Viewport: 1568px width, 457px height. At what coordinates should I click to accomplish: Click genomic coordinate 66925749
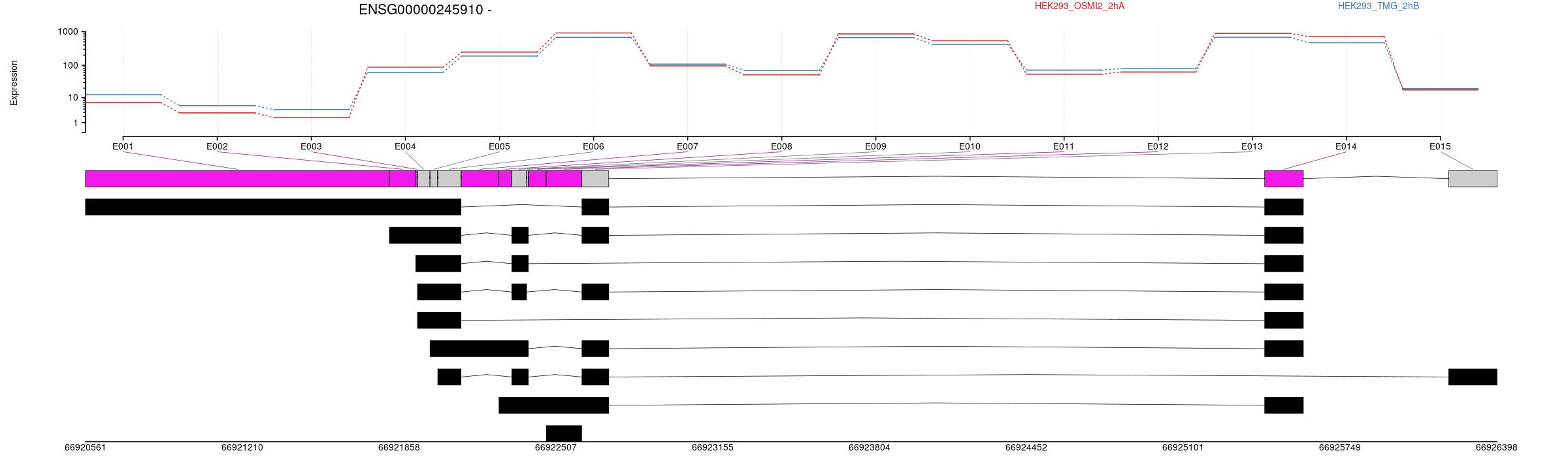click(x=1339, y=447)
